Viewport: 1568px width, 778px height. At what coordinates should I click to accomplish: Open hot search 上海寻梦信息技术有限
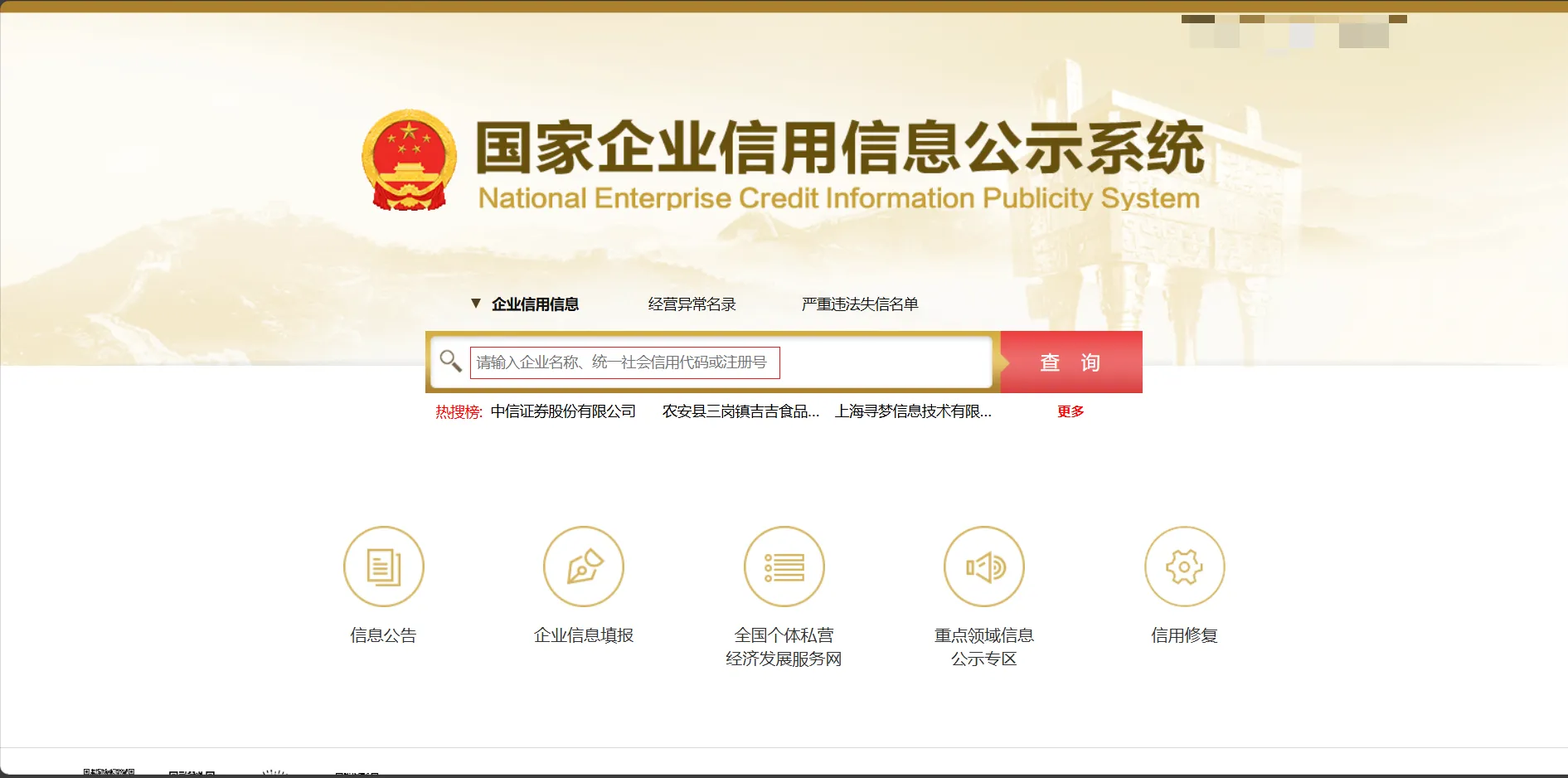(913, 411)
